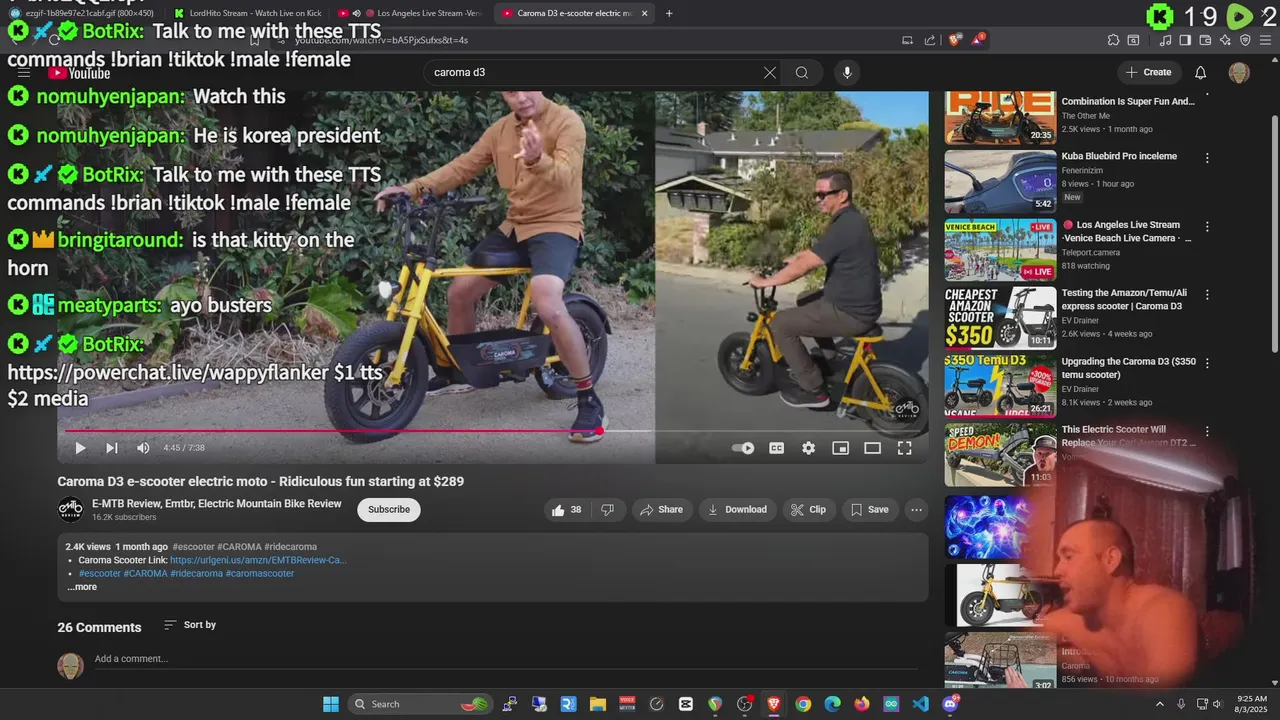Open the YouTube account avatar menu
This screenshot has height=720, width=1280.
pyautogui.click(x=1239, y=72)
